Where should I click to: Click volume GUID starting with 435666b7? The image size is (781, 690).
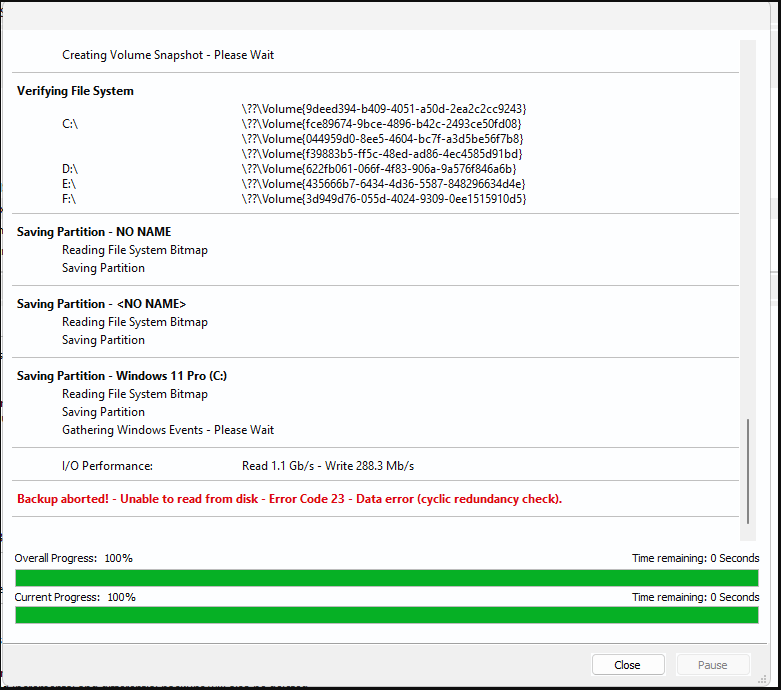[384, 184]
